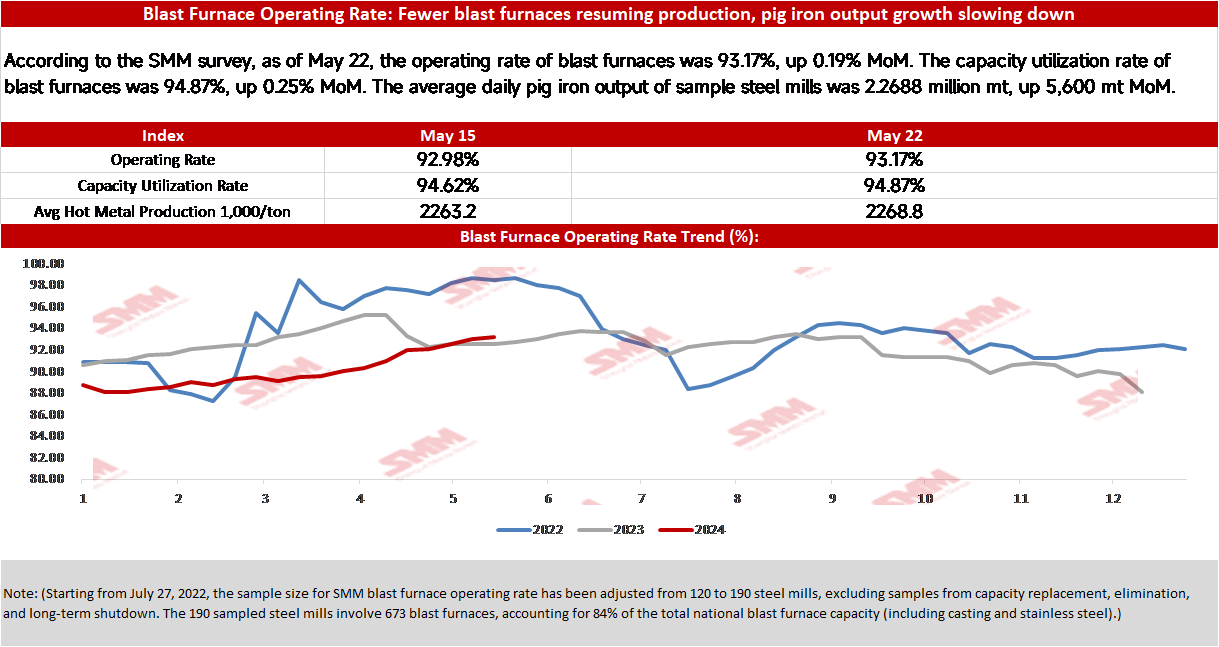Click the 'Operating Rate' row label

click(163, 160)
